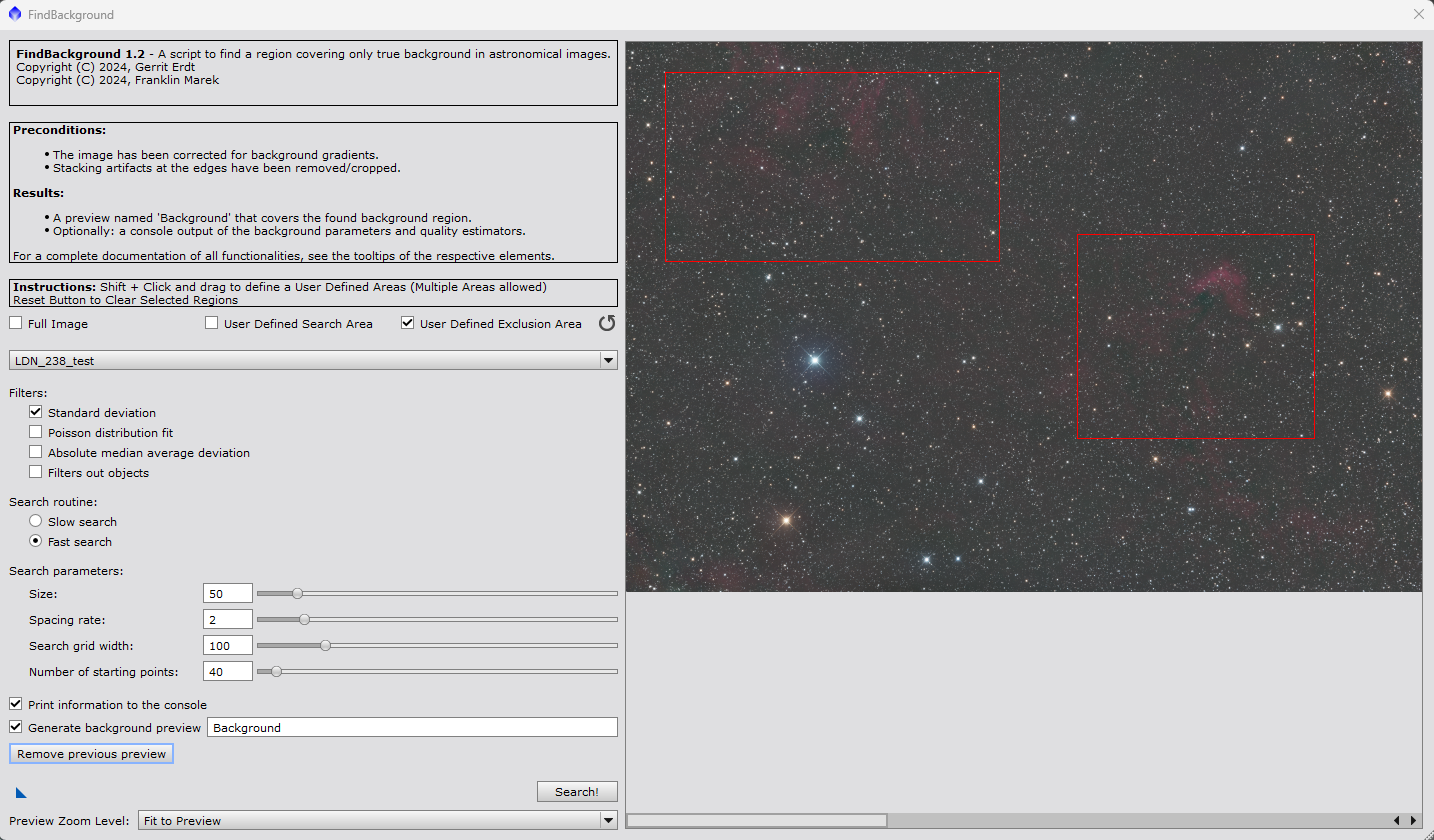
Task: Click the Size slider handle
Action: (x=297, y=593)
